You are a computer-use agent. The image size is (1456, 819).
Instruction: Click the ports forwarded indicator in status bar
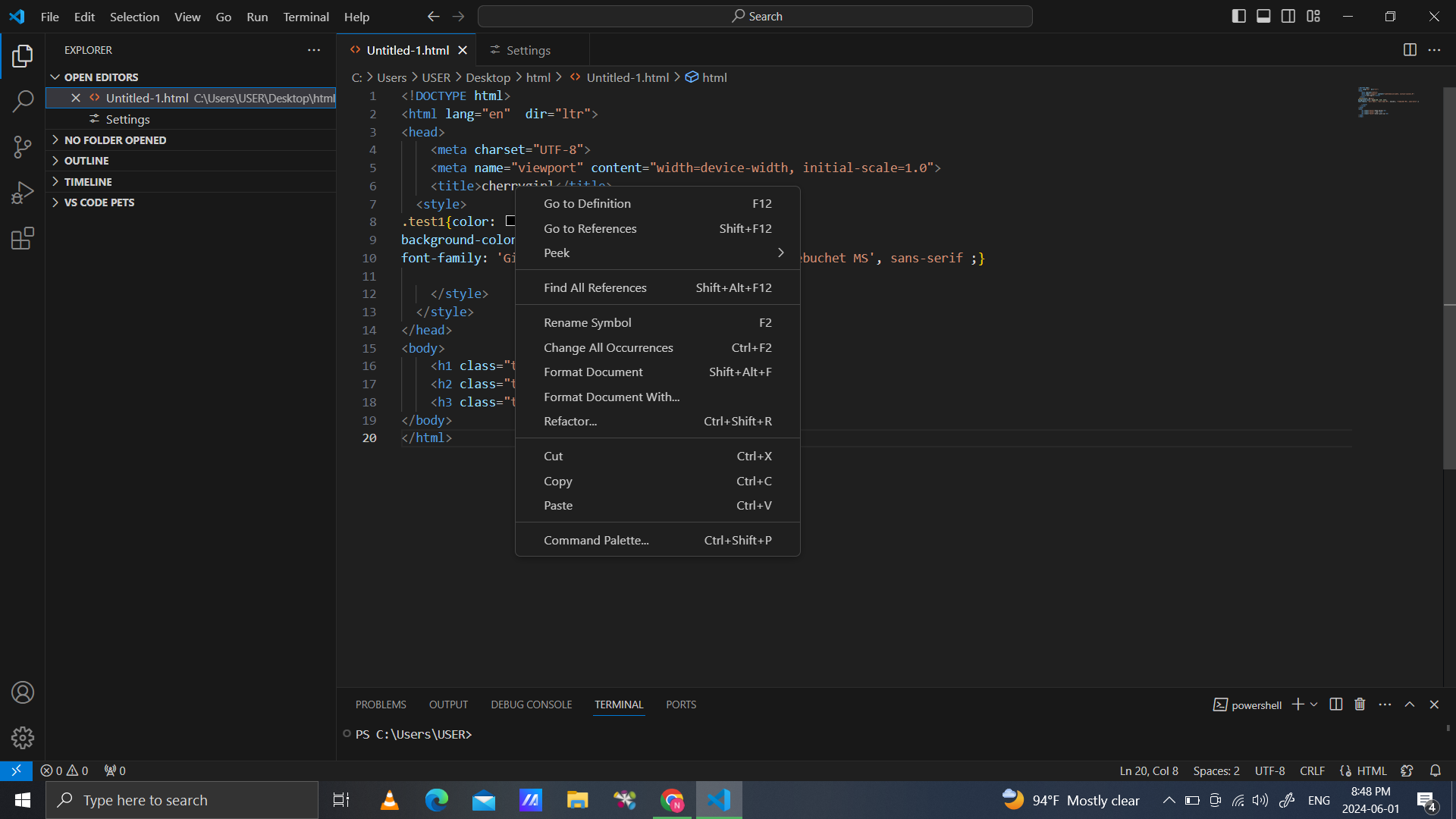[115, 770]
